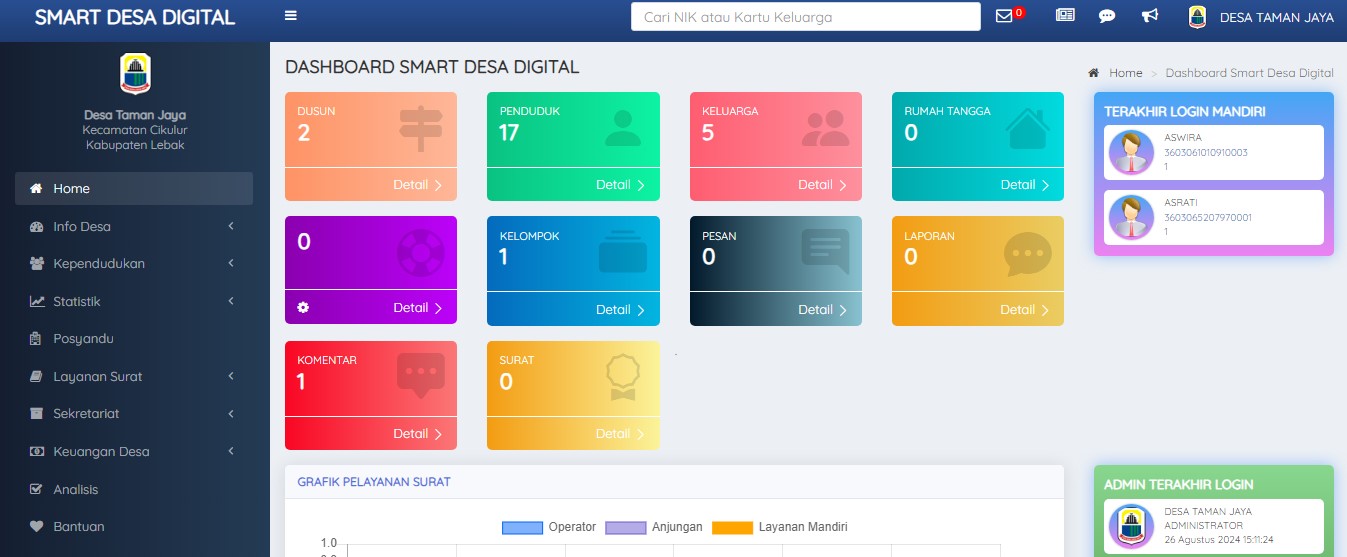Click the hamburger sidebar toggle icon
This screenshot has height=557, width=1347.
point(291,16)
